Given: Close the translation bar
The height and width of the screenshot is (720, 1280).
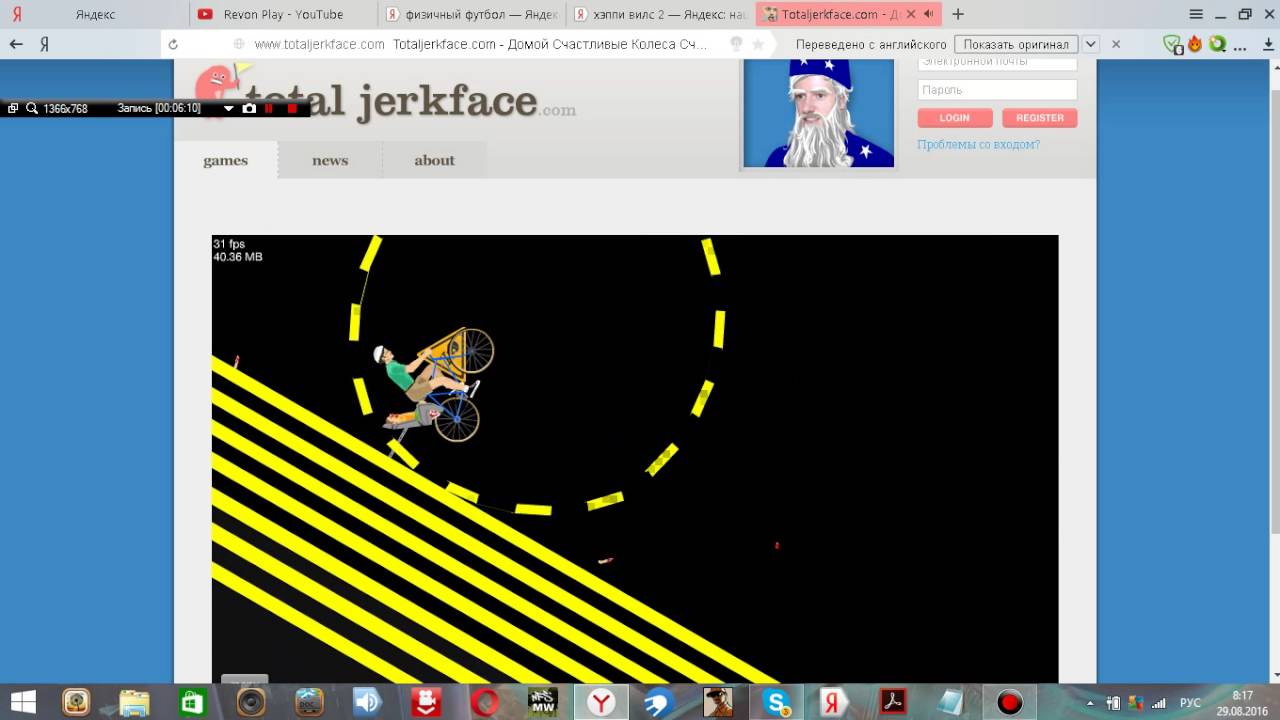Looking at the screenshot, I should [1116, 44].
